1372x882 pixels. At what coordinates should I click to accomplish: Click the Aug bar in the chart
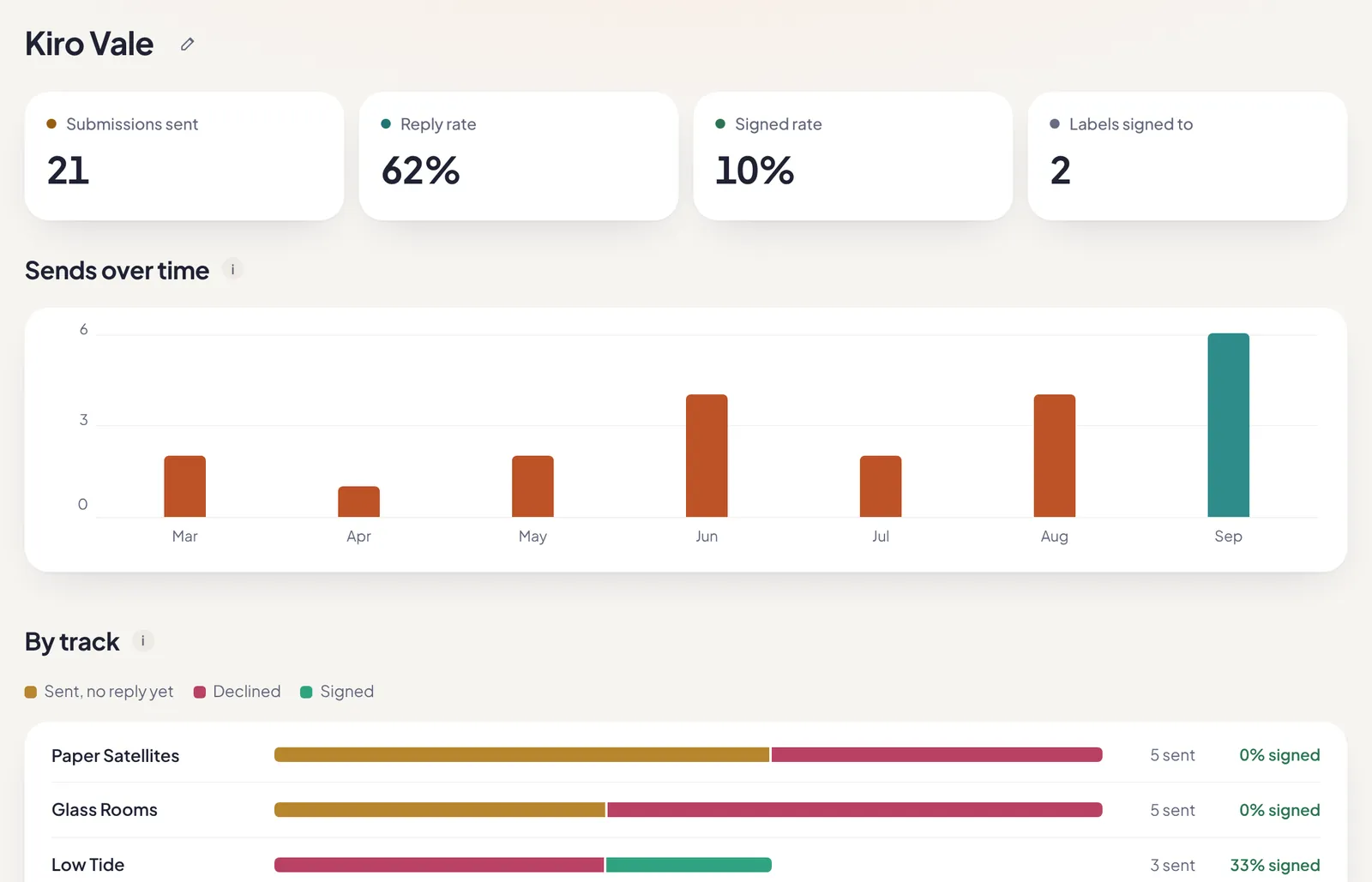(x=1055, y=455)
